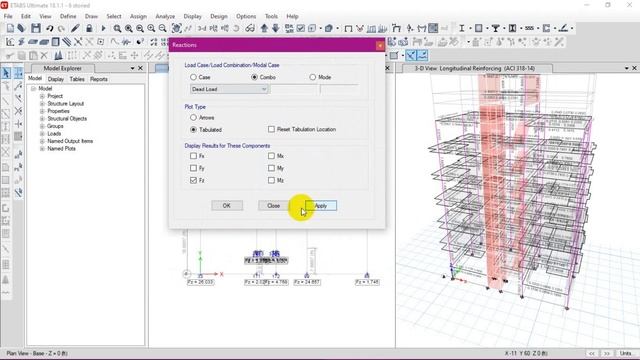This screenshot has height=360, width=640.
Task: Expand the Named Plots node
Action: [x=42, y=149]
